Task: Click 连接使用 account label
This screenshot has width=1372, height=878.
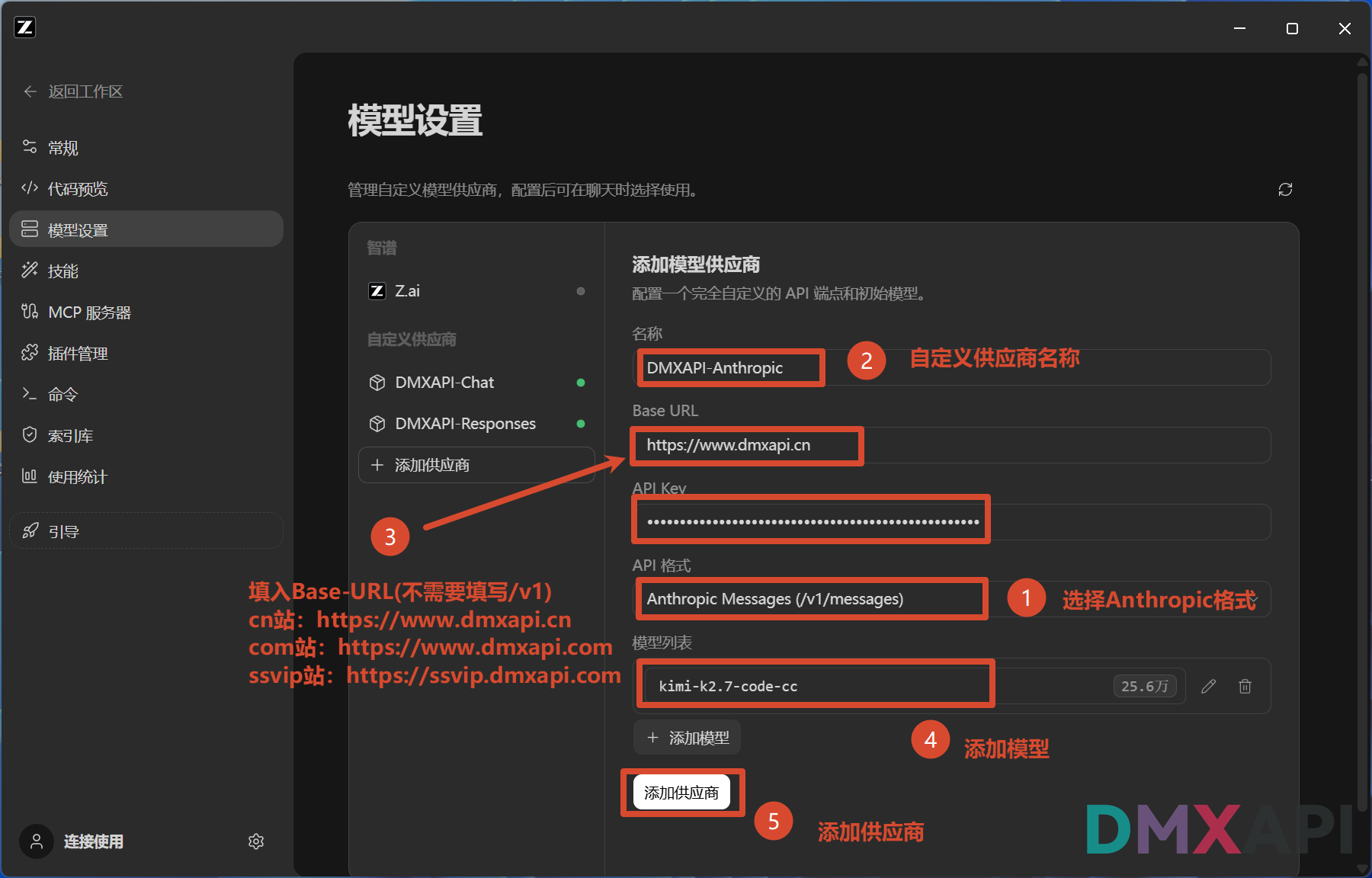Action: (94, 841)
